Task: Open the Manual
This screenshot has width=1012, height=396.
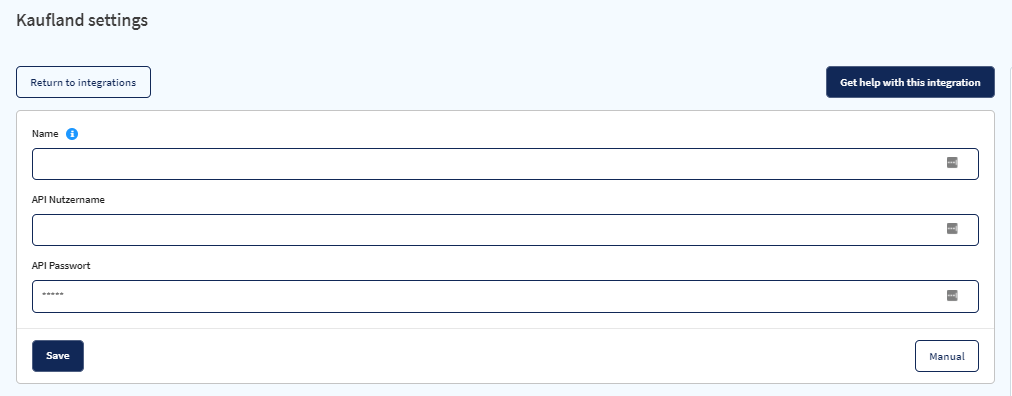Action: [x=947, y=356]
